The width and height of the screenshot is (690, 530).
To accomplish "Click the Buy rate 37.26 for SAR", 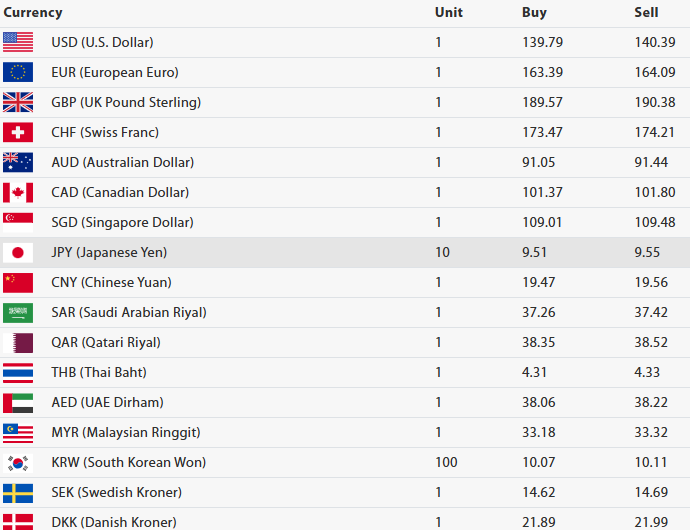I will pyautogui.click(x=540, y=312).
